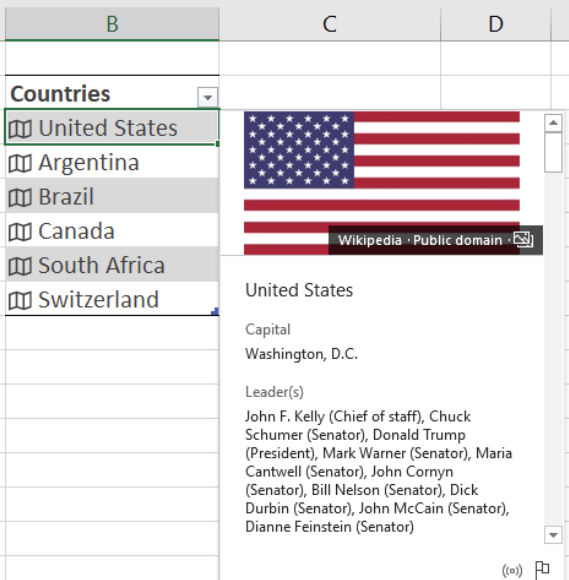
Task: Select column D header
Action: pyautogui.click(x=496, y=24)
